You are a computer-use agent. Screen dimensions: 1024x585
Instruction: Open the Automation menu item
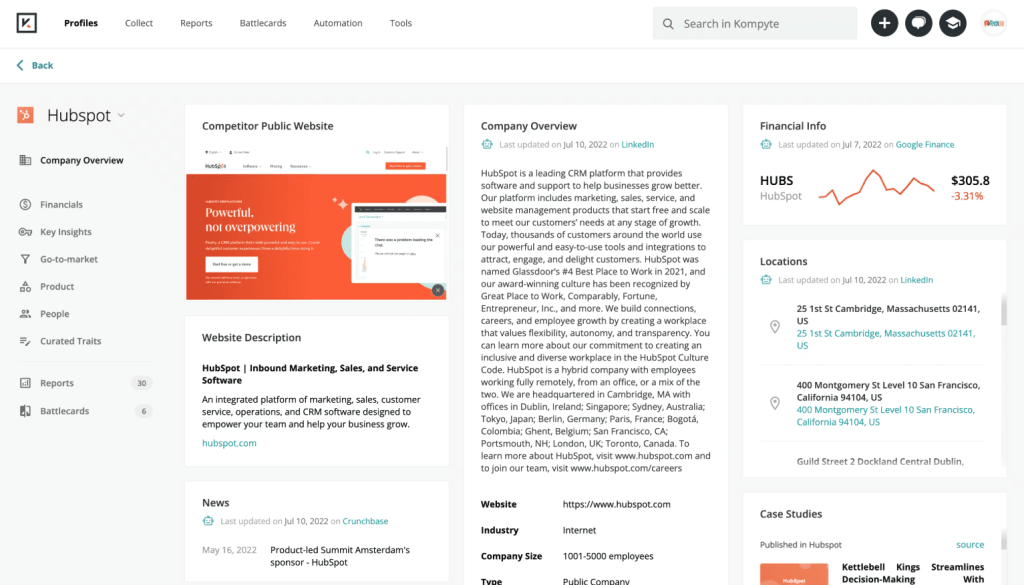pos(338,23)
